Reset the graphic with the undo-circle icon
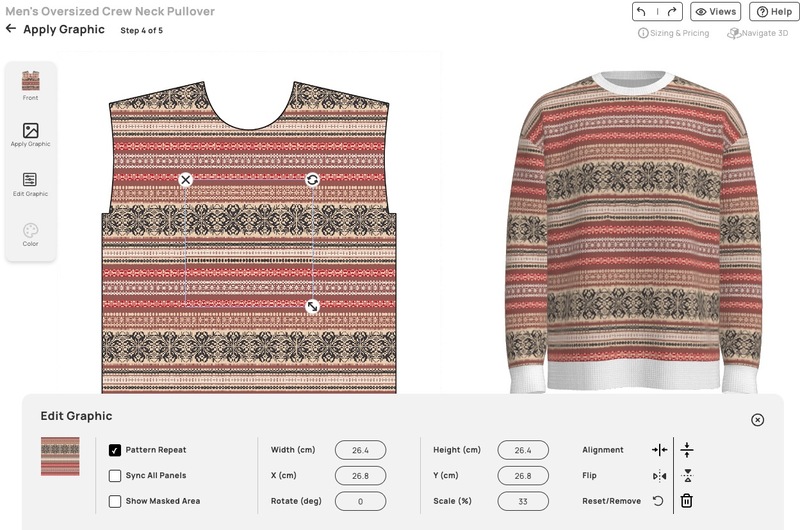 click(x=658, y=501)
